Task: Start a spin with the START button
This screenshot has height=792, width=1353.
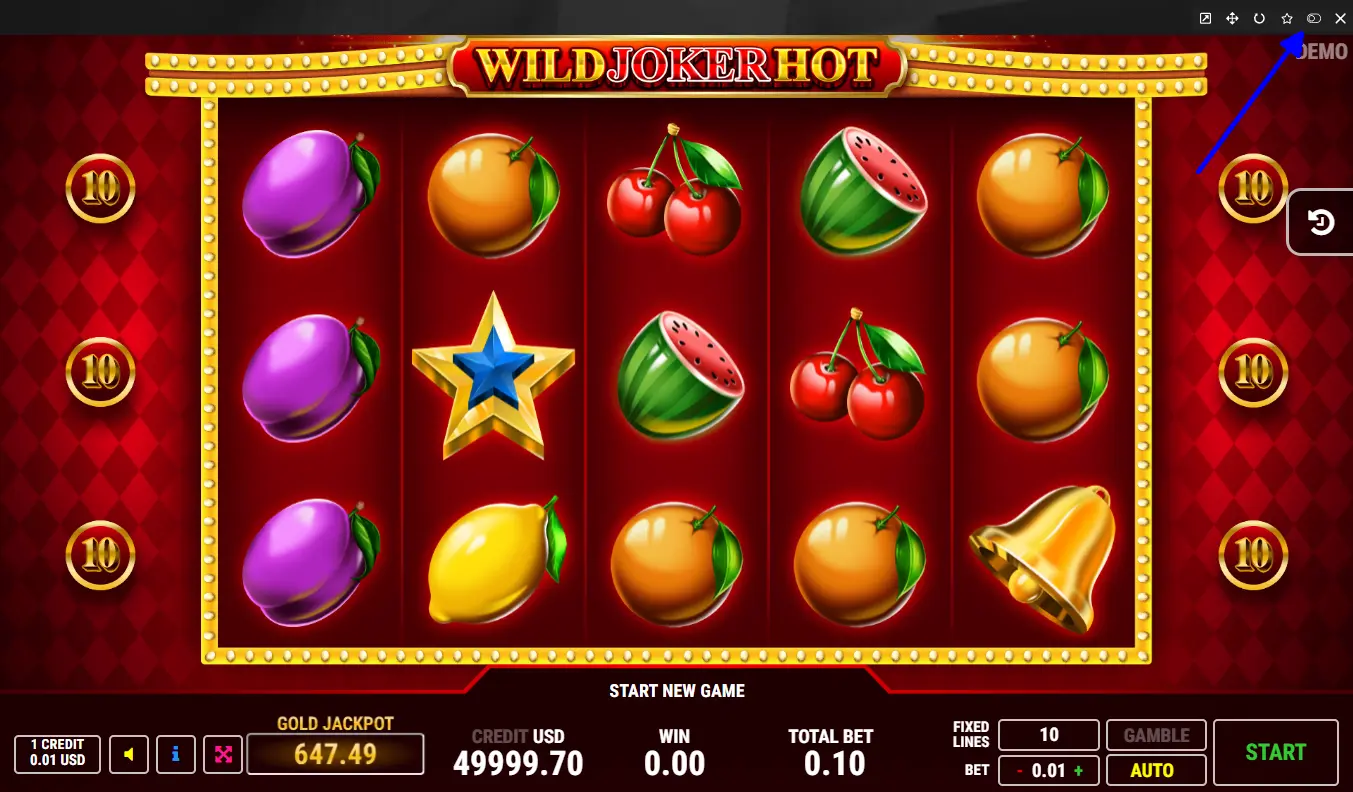Action: click(1275, 752)
